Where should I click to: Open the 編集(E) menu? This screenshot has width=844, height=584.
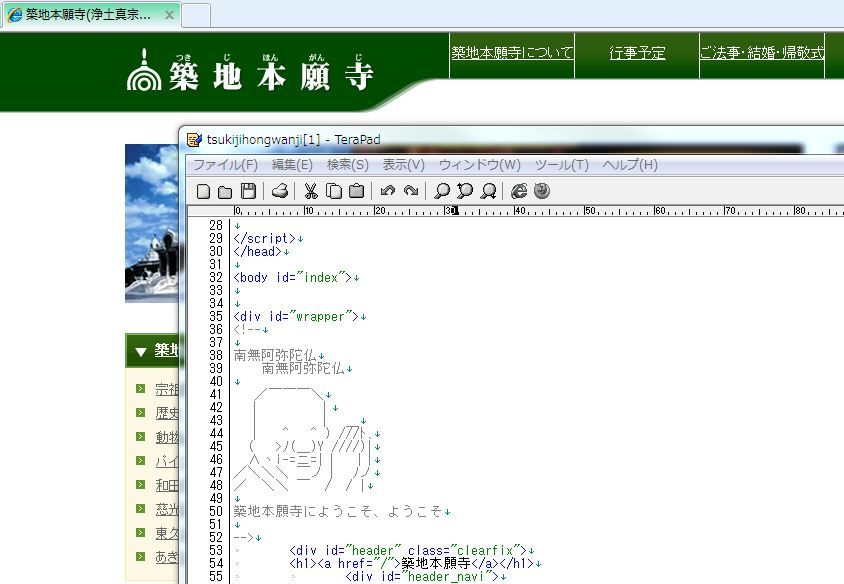(x=292, y=165)
